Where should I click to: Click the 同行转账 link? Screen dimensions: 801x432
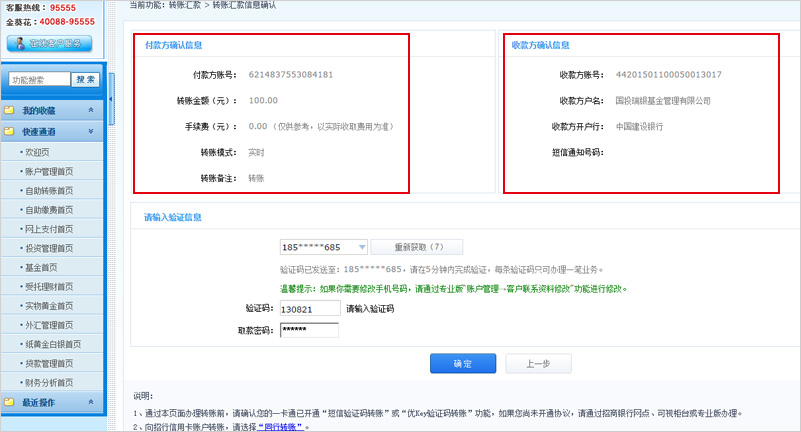point(279,427)
